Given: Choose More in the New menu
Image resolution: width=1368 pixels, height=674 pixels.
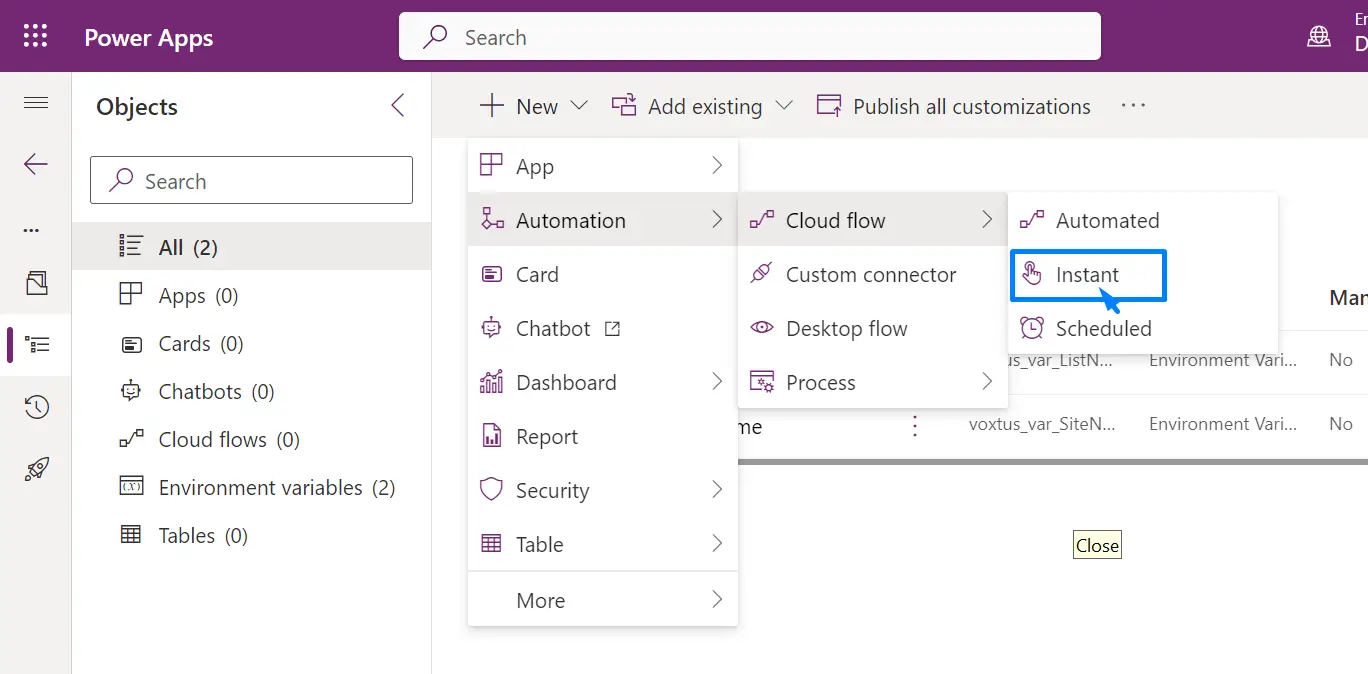Looking at the screenshot, I should pyautogui.click(x=603, y=600).
